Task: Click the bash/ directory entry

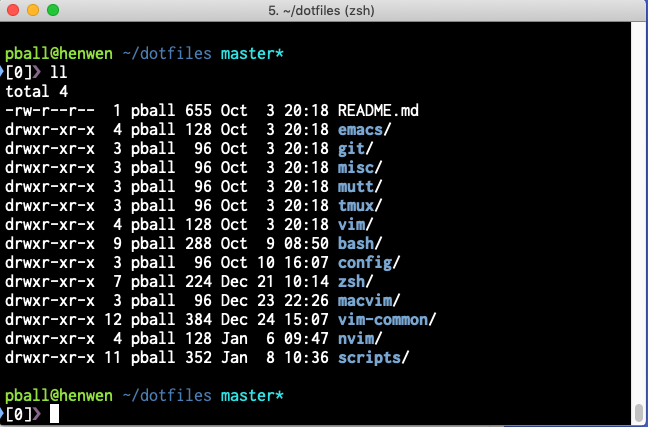Action: click(359, 243)
